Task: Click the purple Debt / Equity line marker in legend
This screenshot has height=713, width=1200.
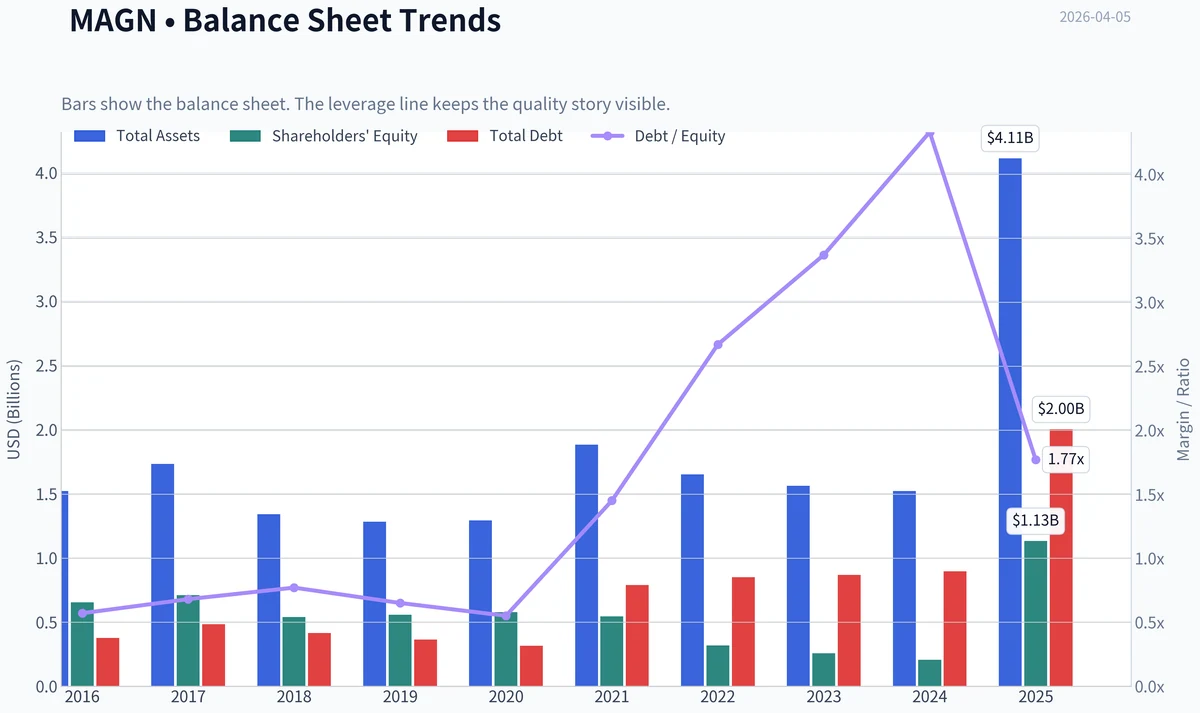Action: pos(607,136)
